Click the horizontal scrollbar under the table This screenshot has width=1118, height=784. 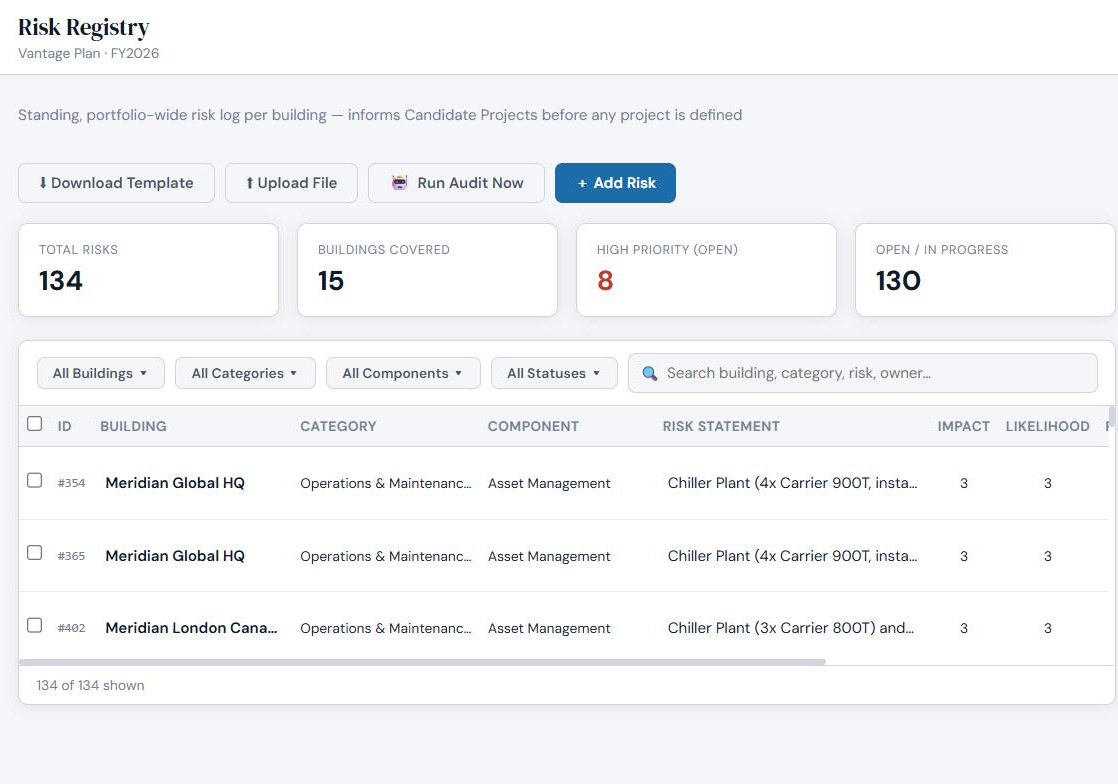(x=422, y=662)
